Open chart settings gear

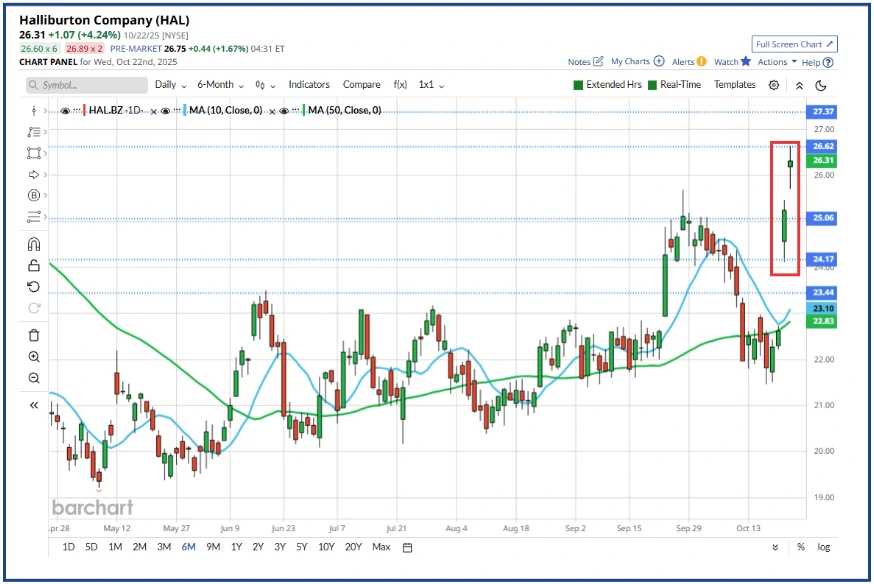click(x=773, y=85)
